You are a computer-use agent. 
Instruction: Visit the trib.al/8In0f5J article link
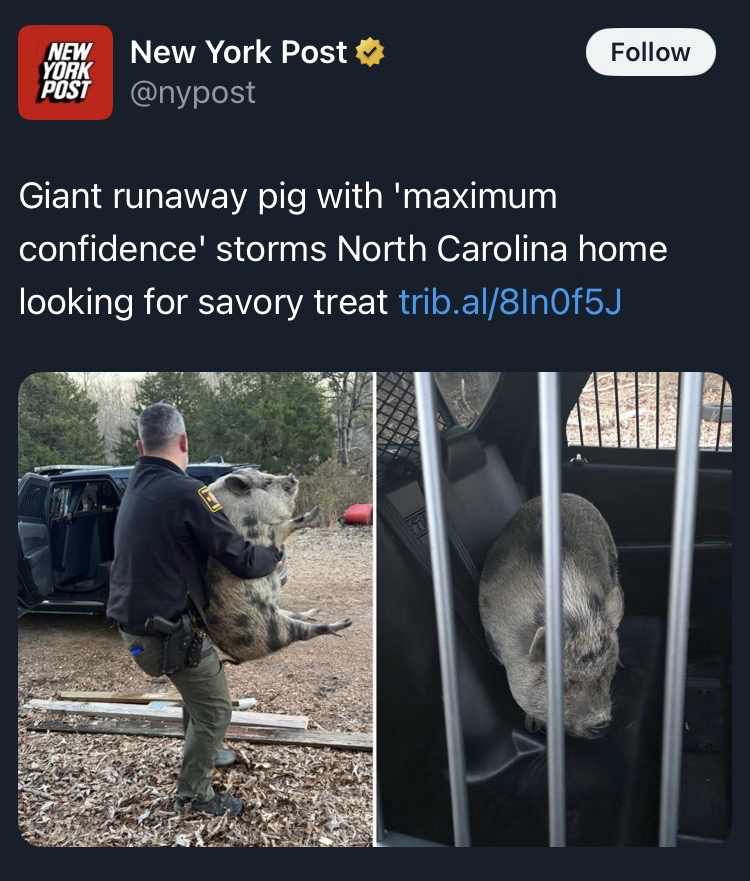coord(510,302)
